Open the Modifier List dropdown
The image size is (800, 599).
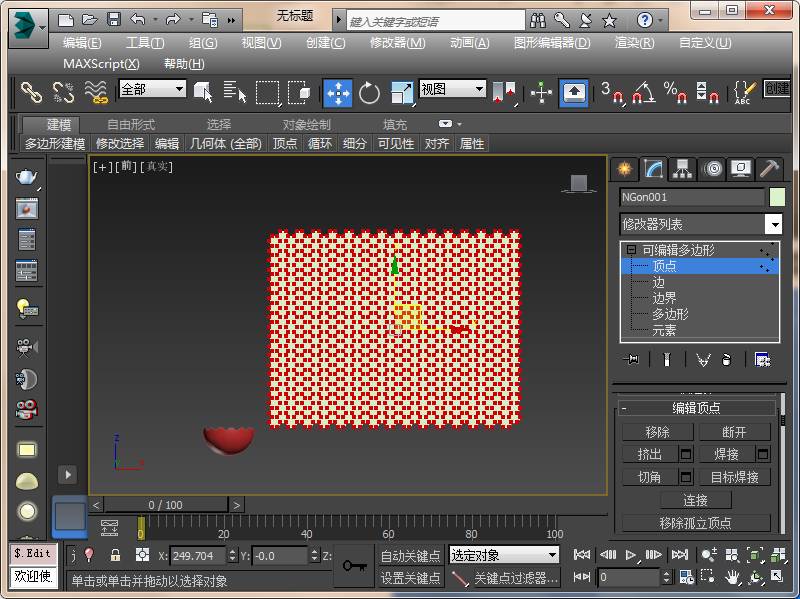click(701, 224)
